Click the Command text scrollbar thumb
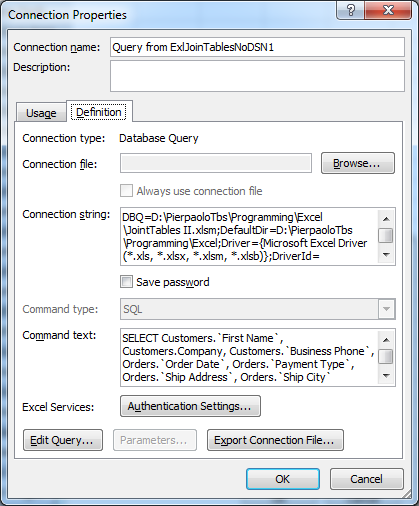 (386, 356)
